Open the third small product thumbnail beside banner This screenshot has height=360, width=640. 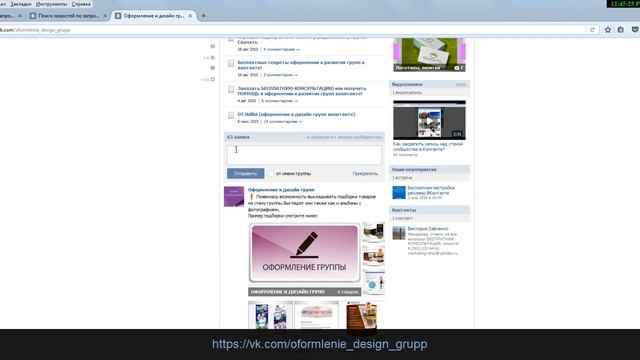(x=373, y=282)
